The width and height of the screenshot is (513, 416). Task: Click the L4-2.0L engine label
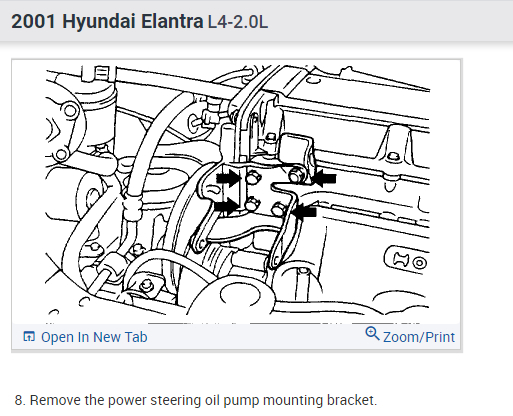(x=238, y=22)
